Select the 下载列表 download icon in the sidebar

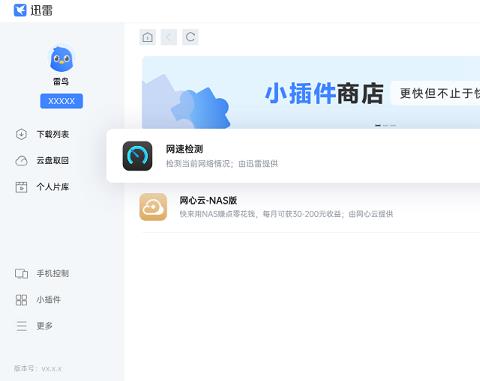coord(21,134)
